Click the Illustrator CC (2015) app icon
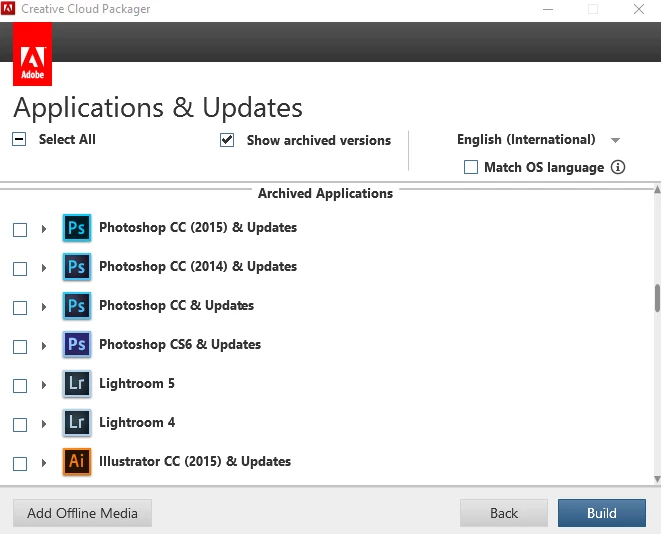 pyautogui.click(x=77, y=462)
